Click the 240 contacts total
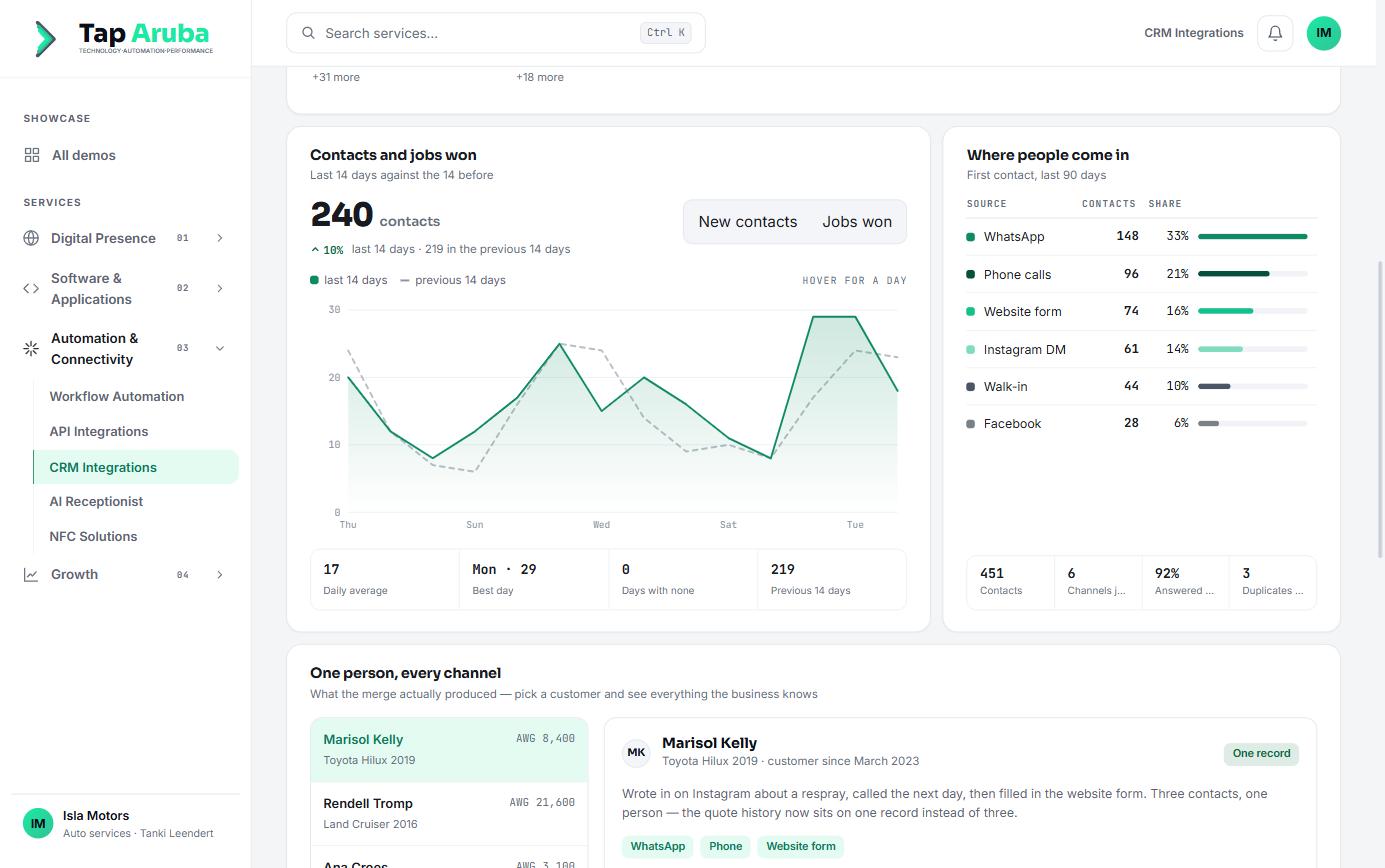1385x868 pixels. click(375, 215)
